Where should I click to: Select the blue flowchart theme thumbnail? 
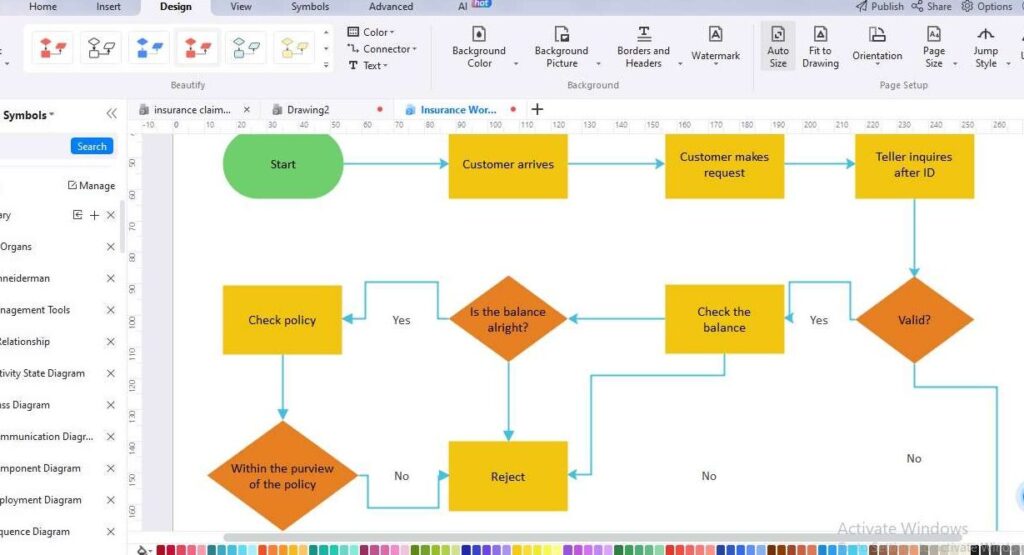[149, 47]
